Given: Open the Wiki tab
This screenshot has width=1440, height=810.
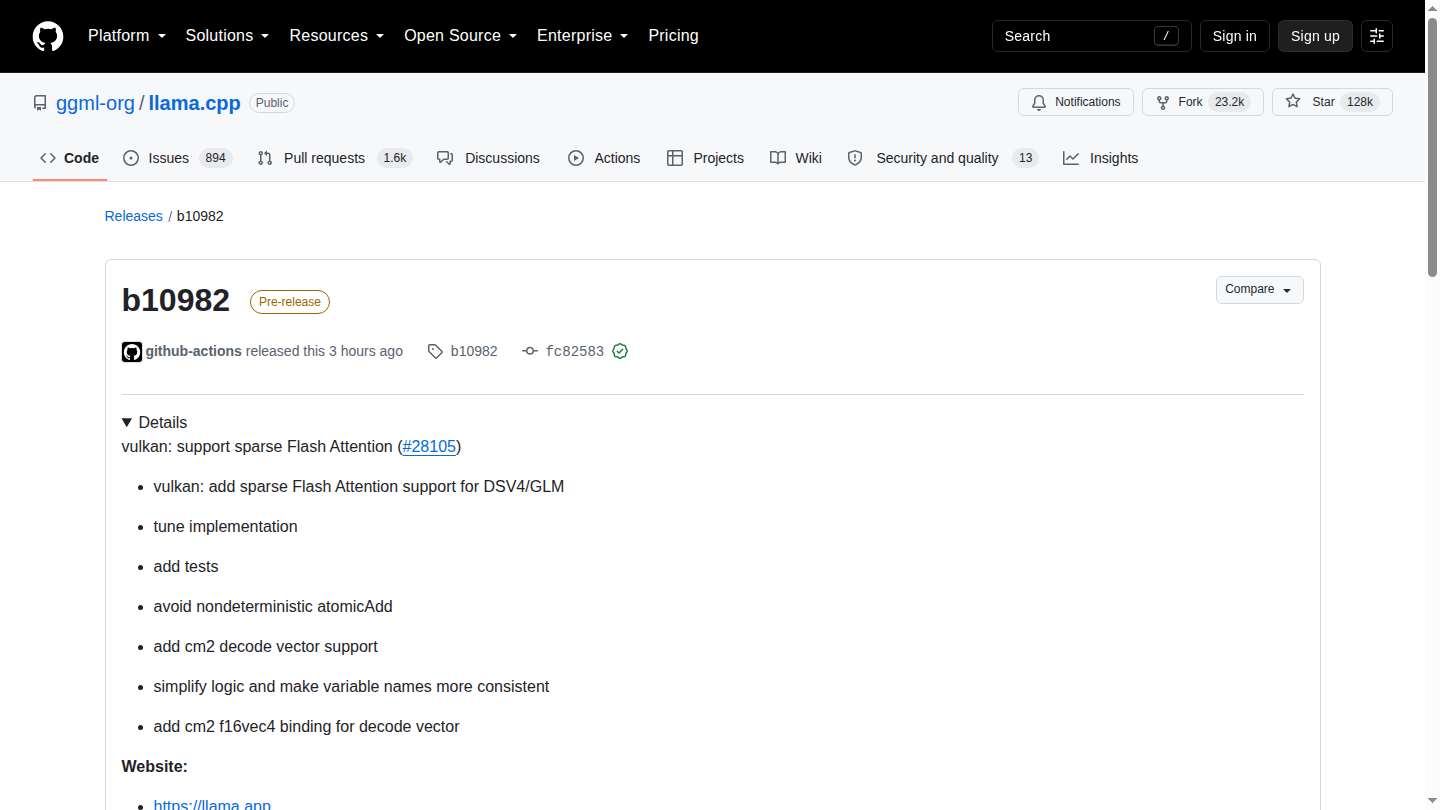Looking at the screenshot, I should pyautogui.click(x=796, y=158).
